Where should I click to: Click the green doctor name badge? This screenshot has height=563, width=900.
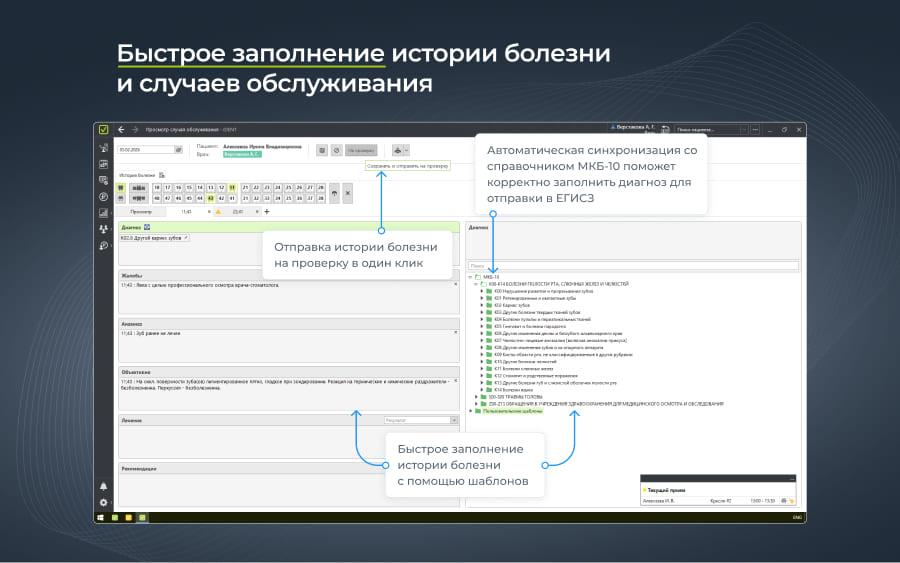click(242, 155)
